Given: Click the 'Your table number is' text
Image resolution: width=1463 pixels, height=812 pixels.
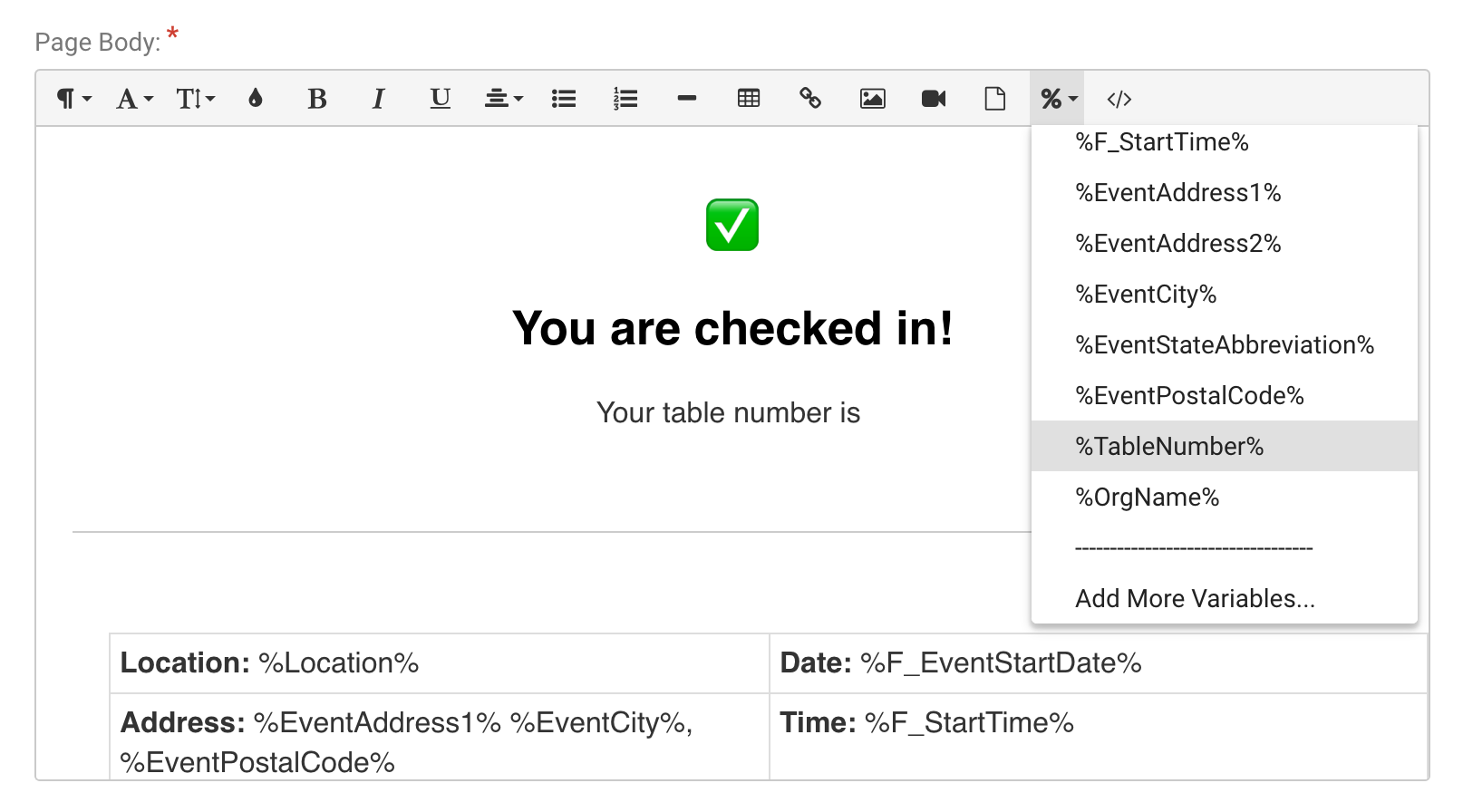Looking at the screenshot, I should pyautogui.click(x=728, y=412).
